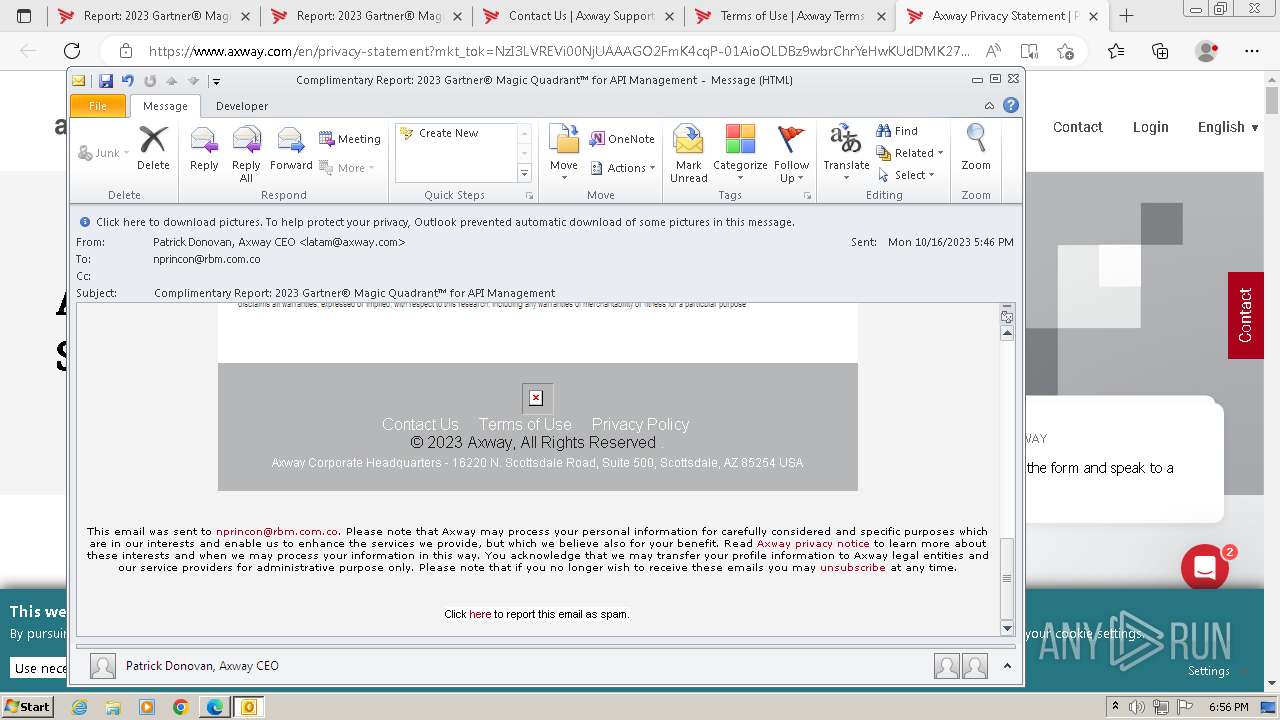The width and height of the screenshot is (1280, 720).
Task: Click the Save icon in quick access toolbar
Action: coord(105,81)
